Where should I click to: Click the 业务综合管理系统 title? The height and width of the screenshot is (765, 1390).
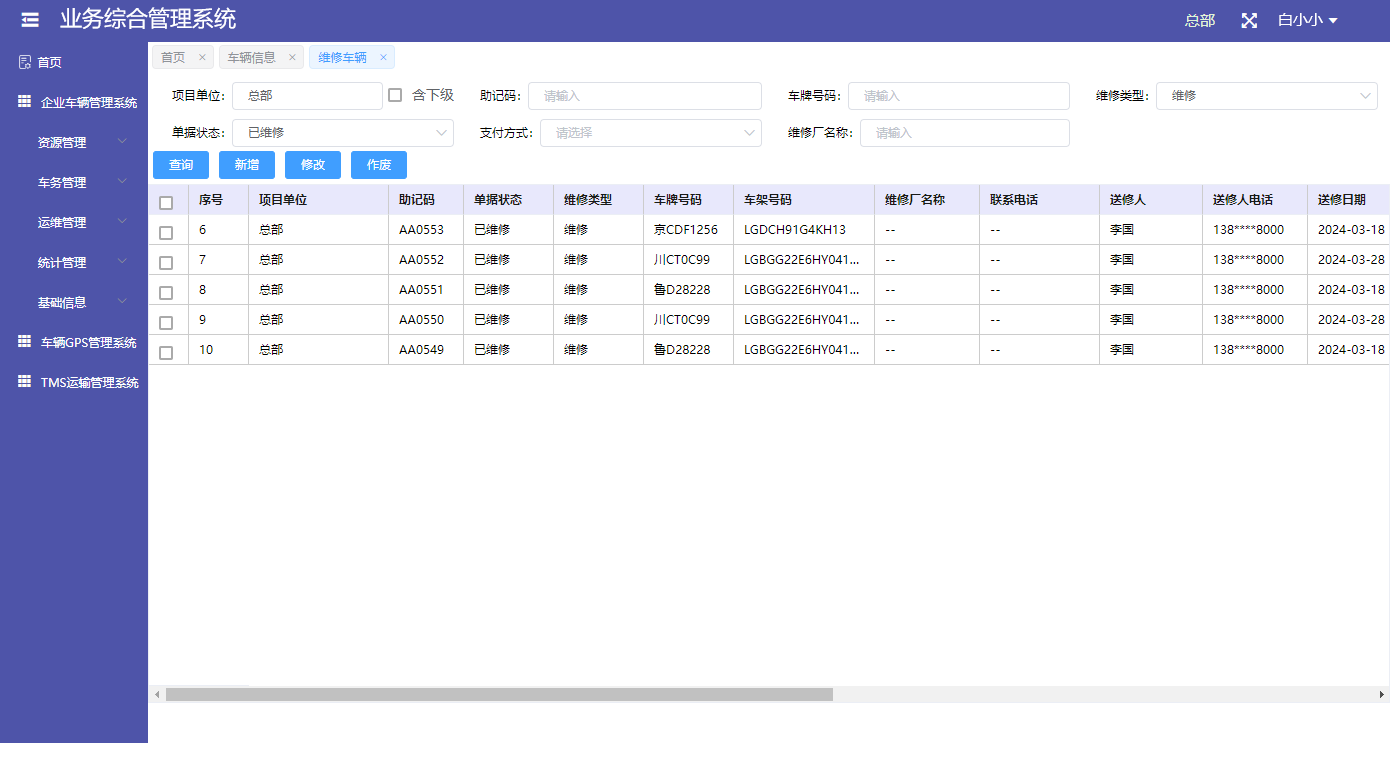pos(148,19)
